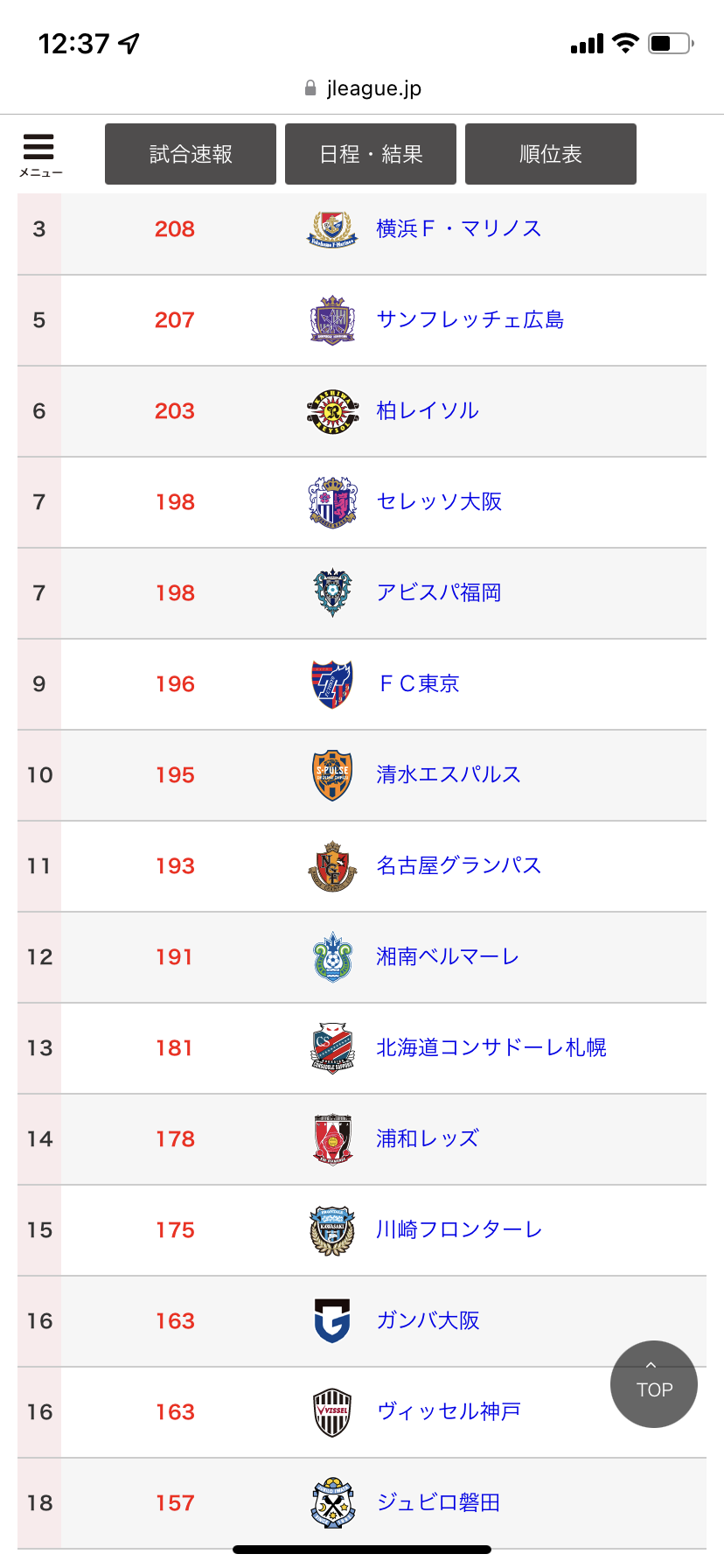Switch to the 試合速報 tab

(x=191, y=154)
